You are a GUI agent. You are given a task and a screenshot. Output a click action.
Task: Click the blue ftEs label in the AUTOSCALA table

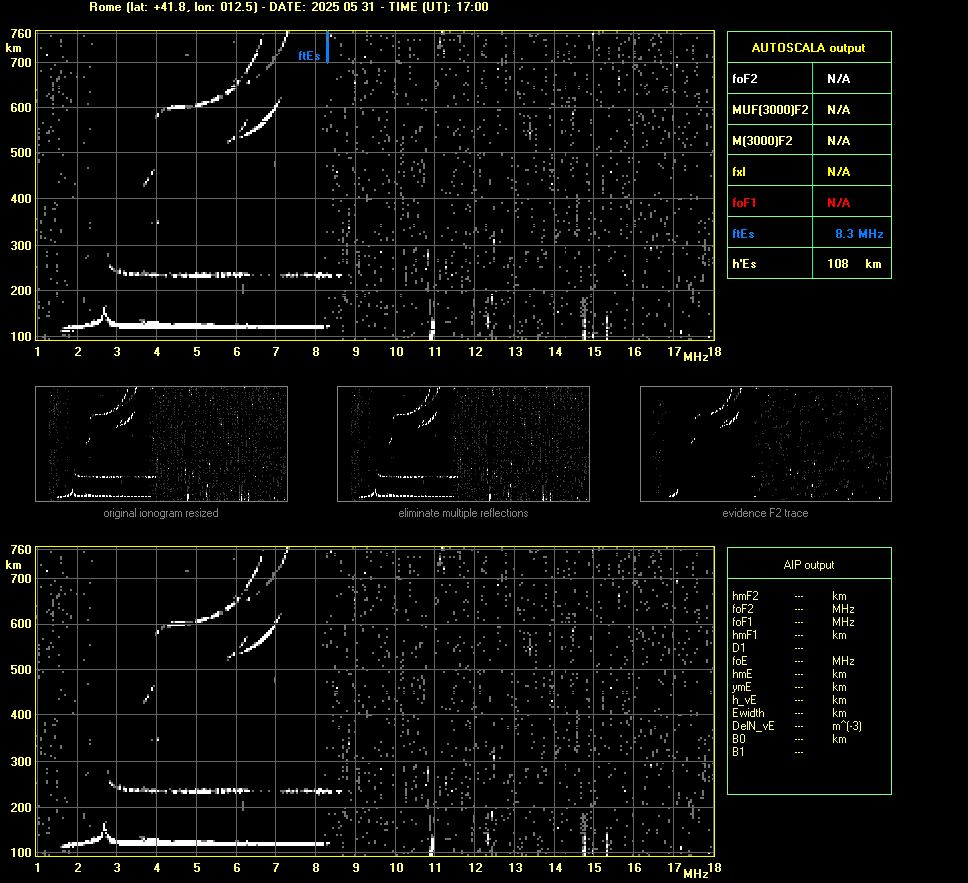click(743, 234)
